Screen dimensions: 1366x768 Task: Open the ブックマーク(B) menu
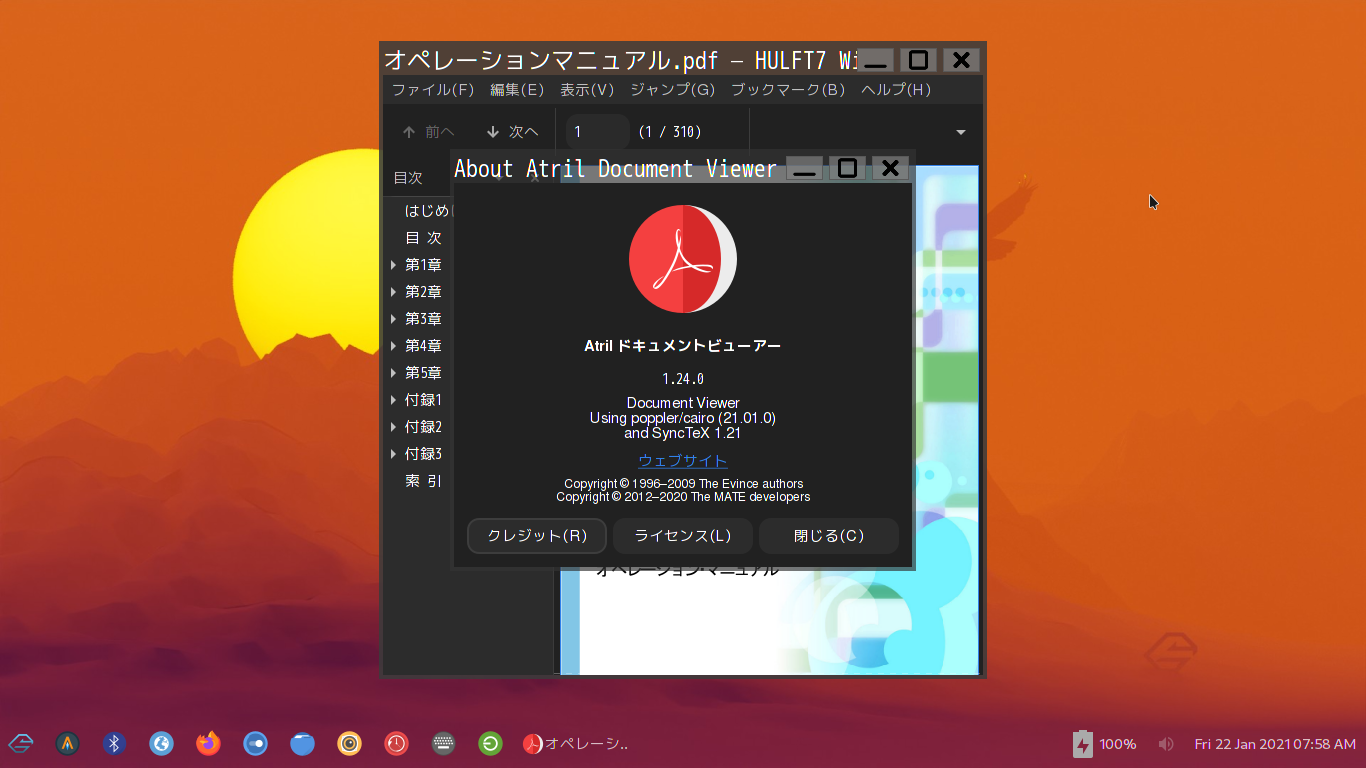click(x=789, y=89)
